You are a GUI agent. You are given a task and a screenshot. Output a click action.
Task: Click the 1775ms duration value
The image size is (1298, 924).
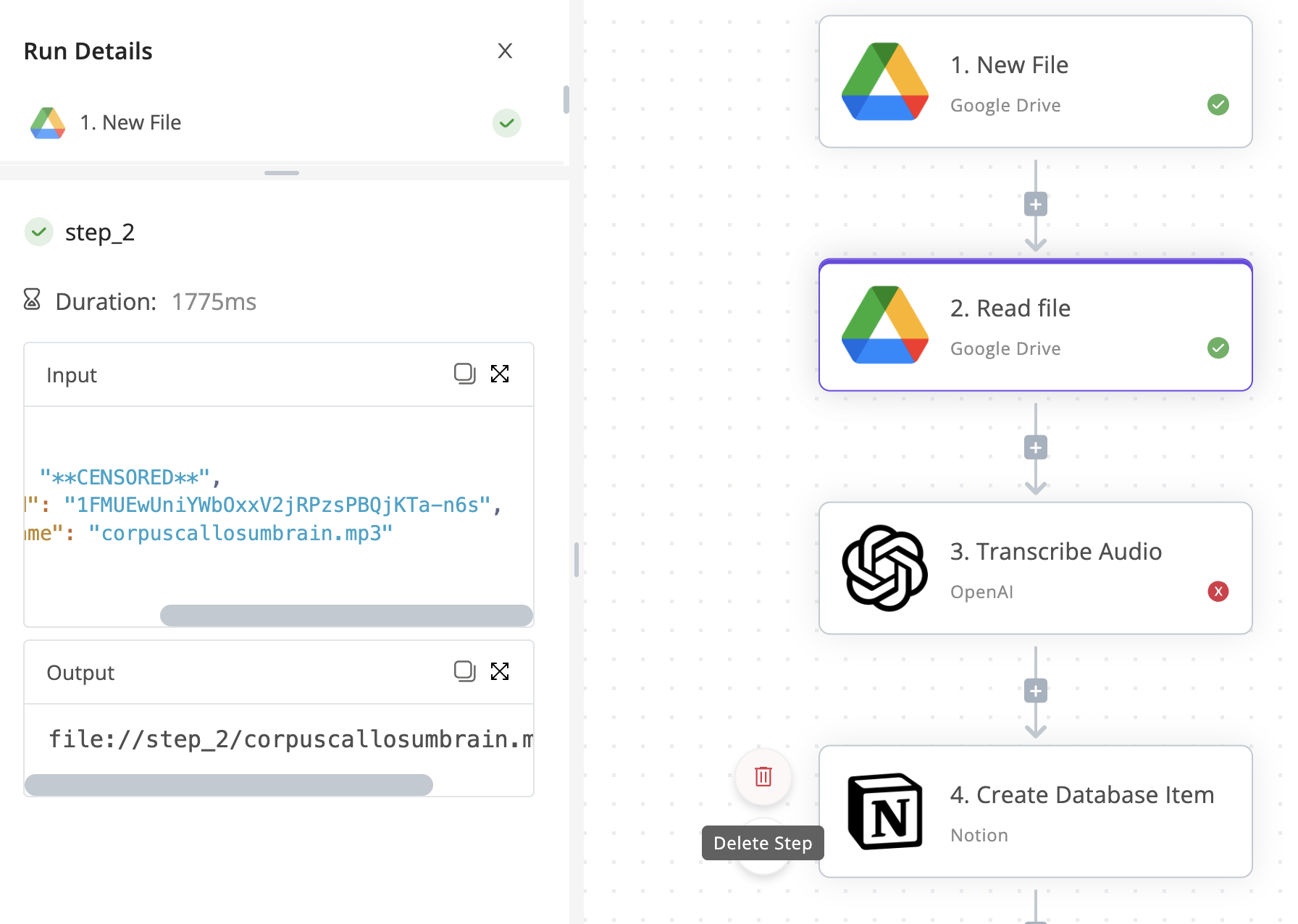tap(214, 302)
